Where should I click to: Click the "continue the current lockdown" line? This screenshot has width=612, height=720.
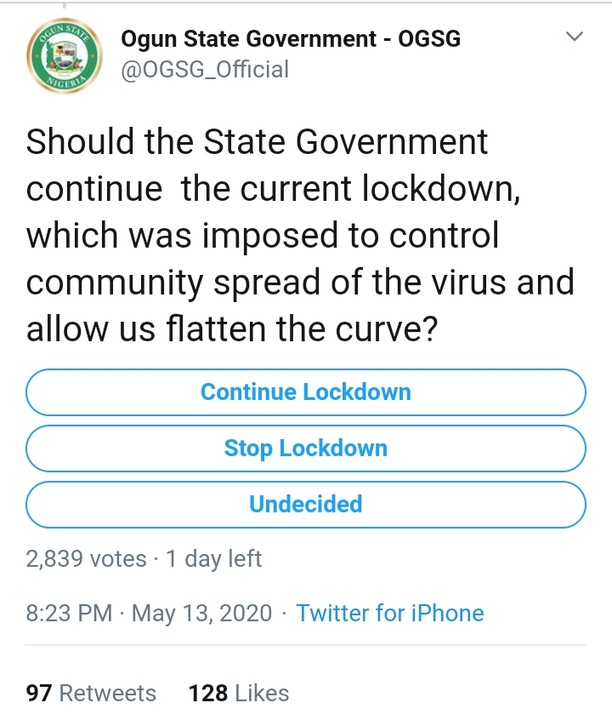pos(272,189)
